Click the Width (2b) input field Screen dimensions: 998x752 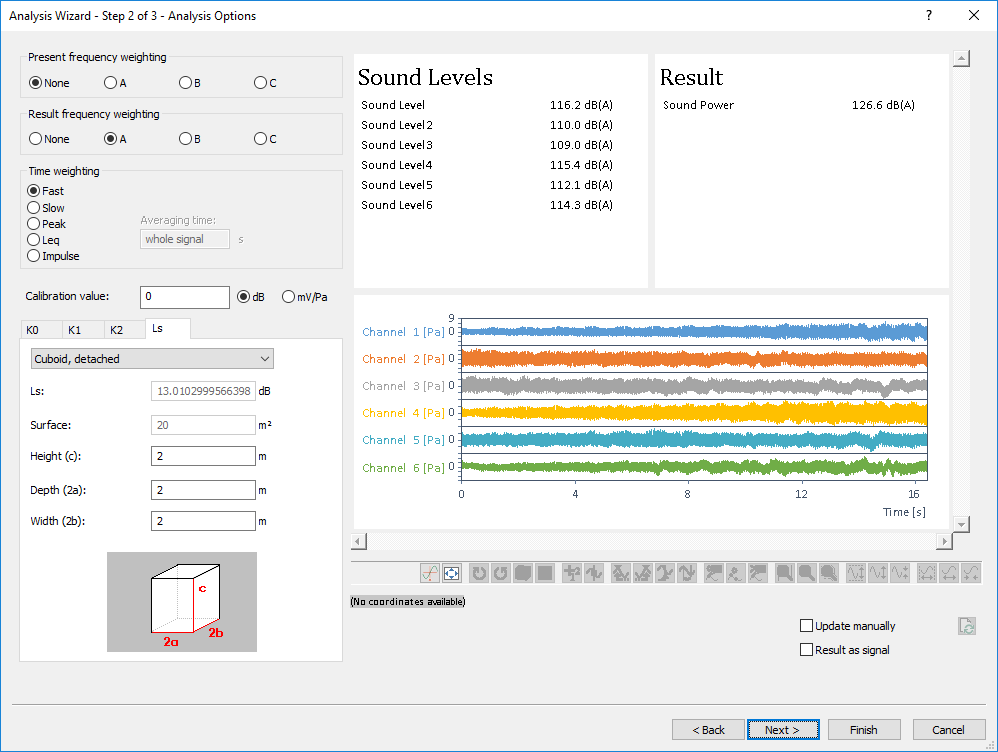[x=203, y=521]
